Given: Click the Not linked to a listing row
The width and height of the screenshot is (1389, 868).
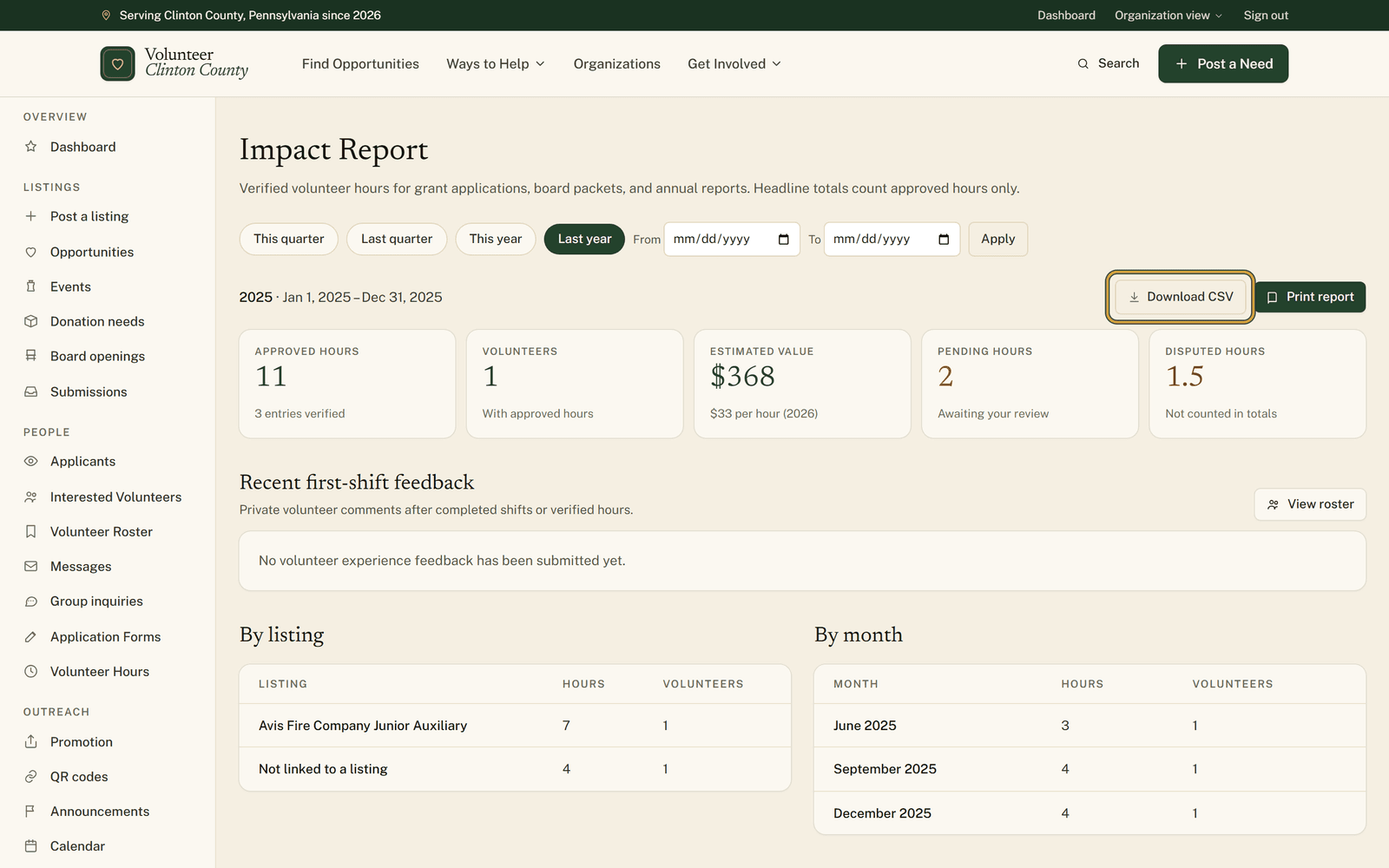Looking at the screenshot, I should (515, 769).
